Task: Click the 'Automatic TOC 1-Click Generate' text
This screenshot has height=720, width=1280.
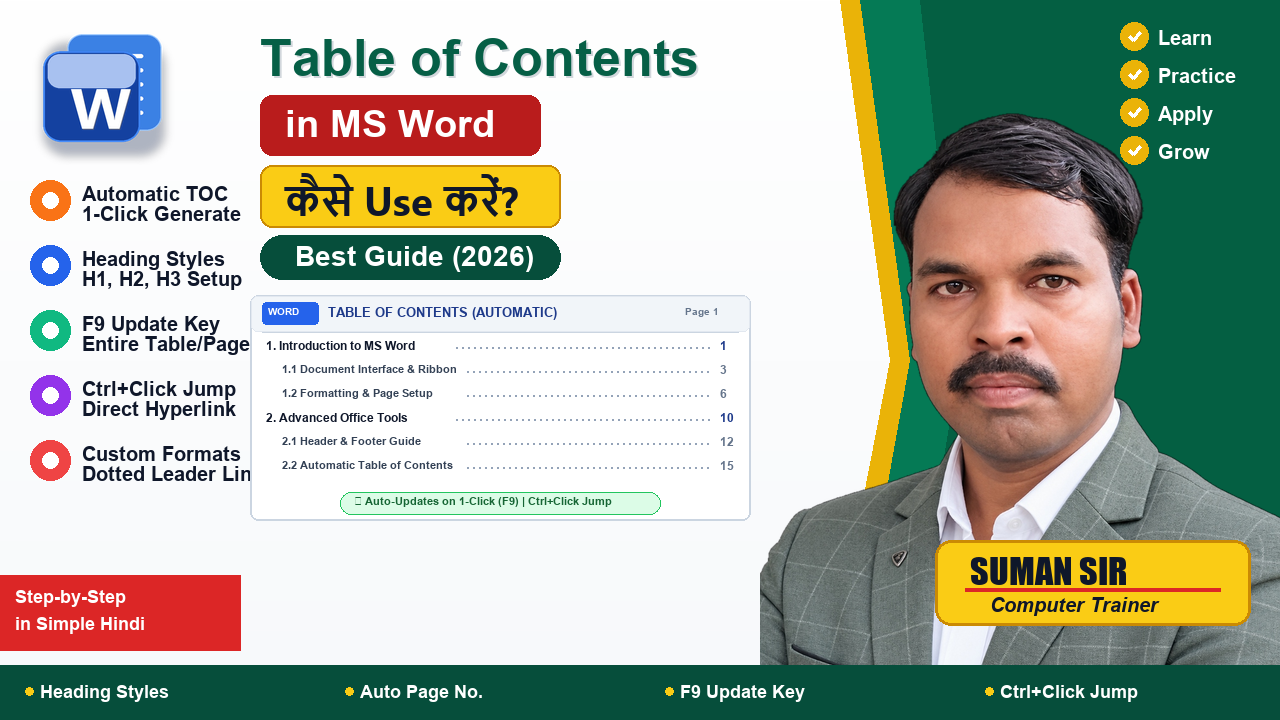Action: pyautogui.click(x=161, y=204)
